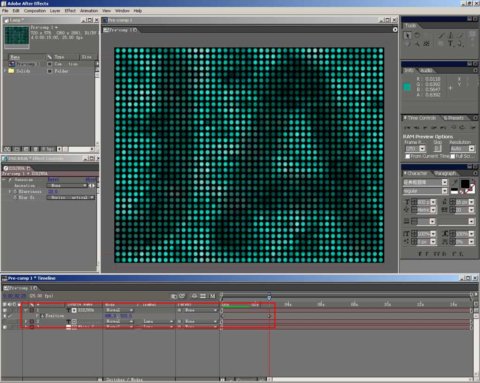Click the new folder icon in Project panel

[x=17, y=149]
